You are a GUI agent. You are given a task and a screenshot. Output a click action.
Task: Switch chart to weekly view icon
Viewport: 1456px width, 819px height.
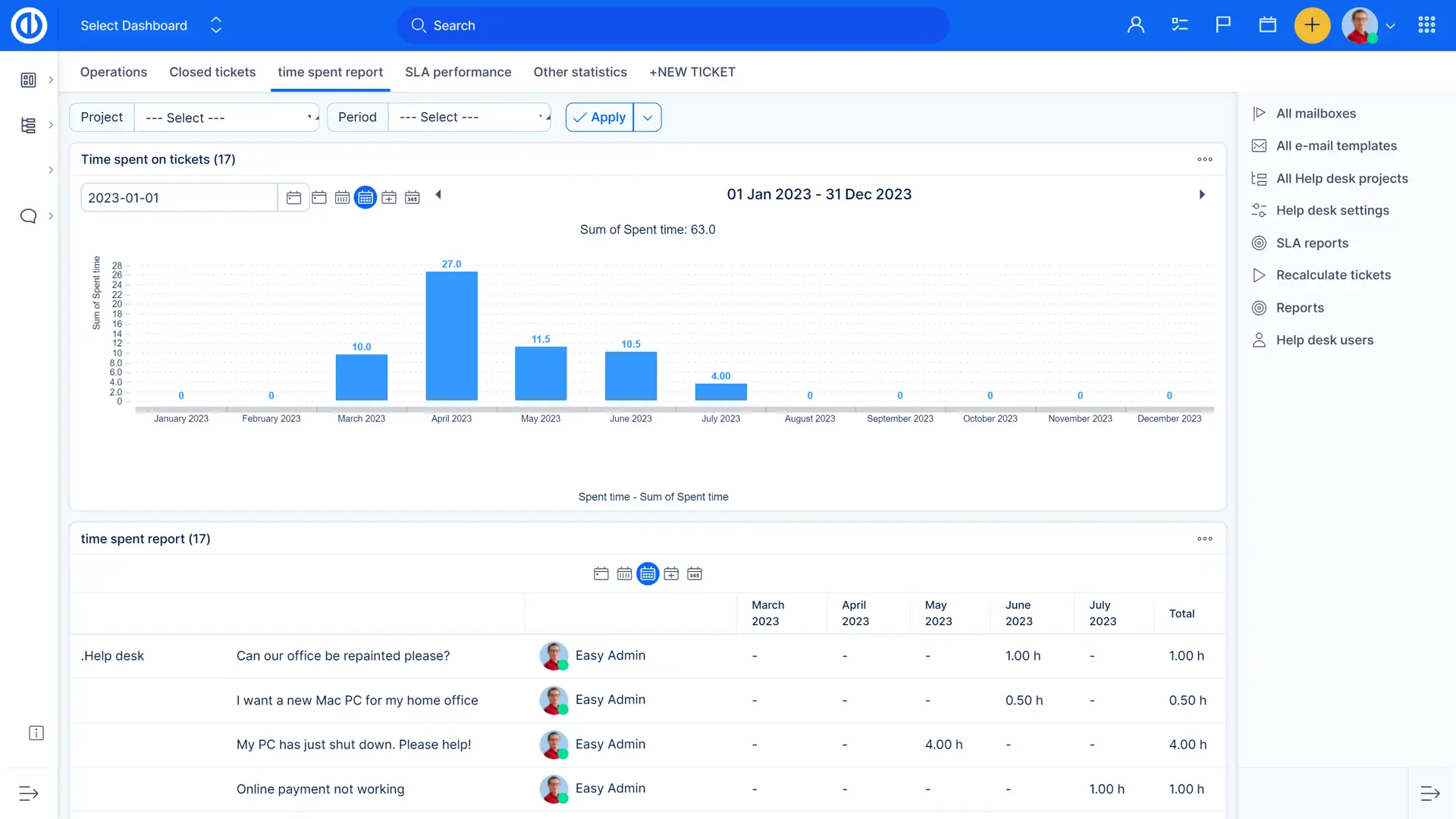(x=342, y=198)
